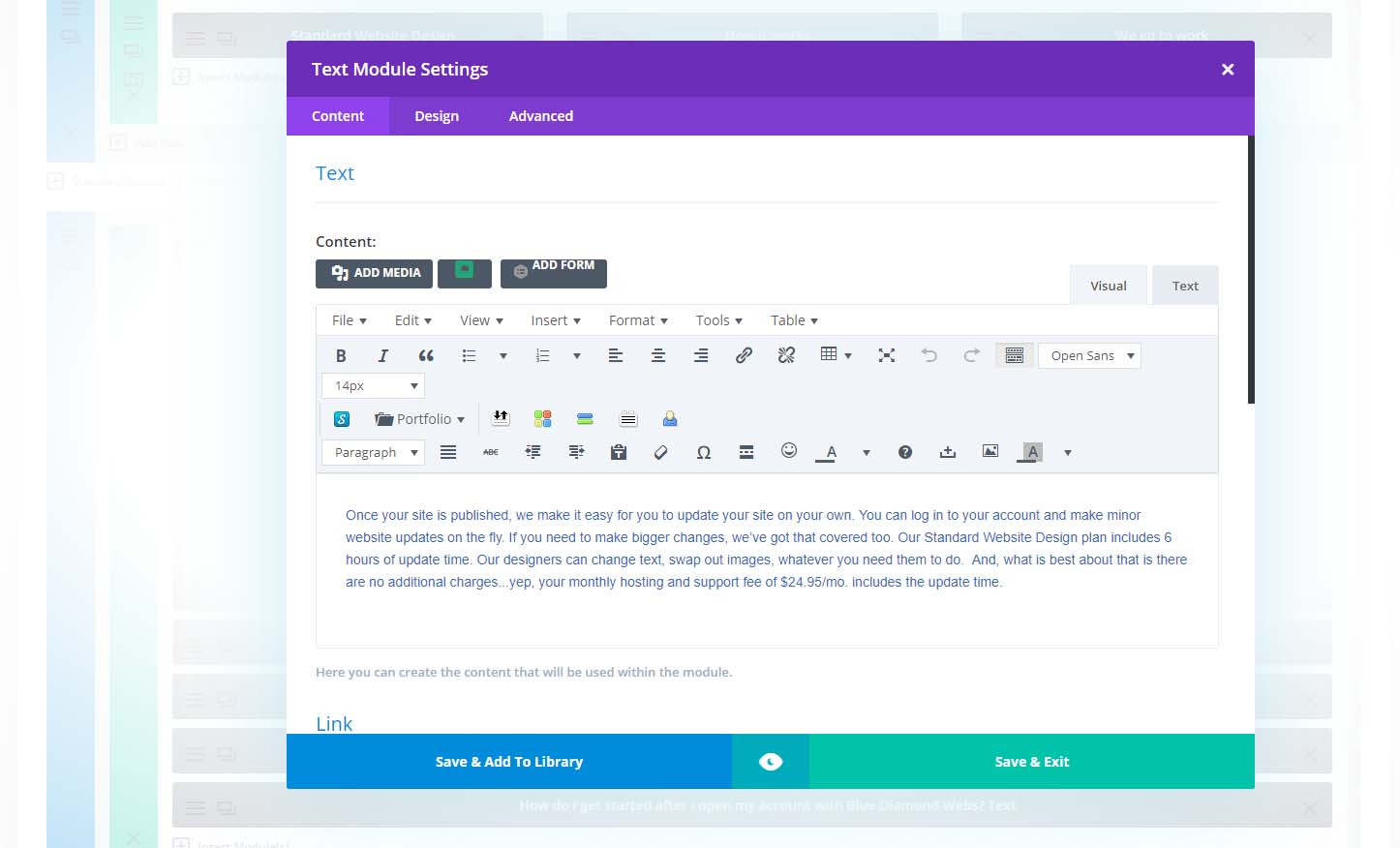The image size is (1400, 848).
Task: Redo the last edit
Action: tap(972, 356)
